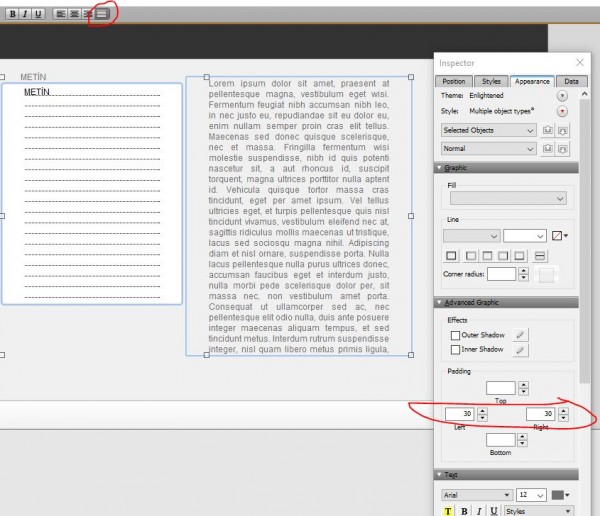Click the first style icon beside Normal
Screen dimensions: 600x516
tap(548, 148)
